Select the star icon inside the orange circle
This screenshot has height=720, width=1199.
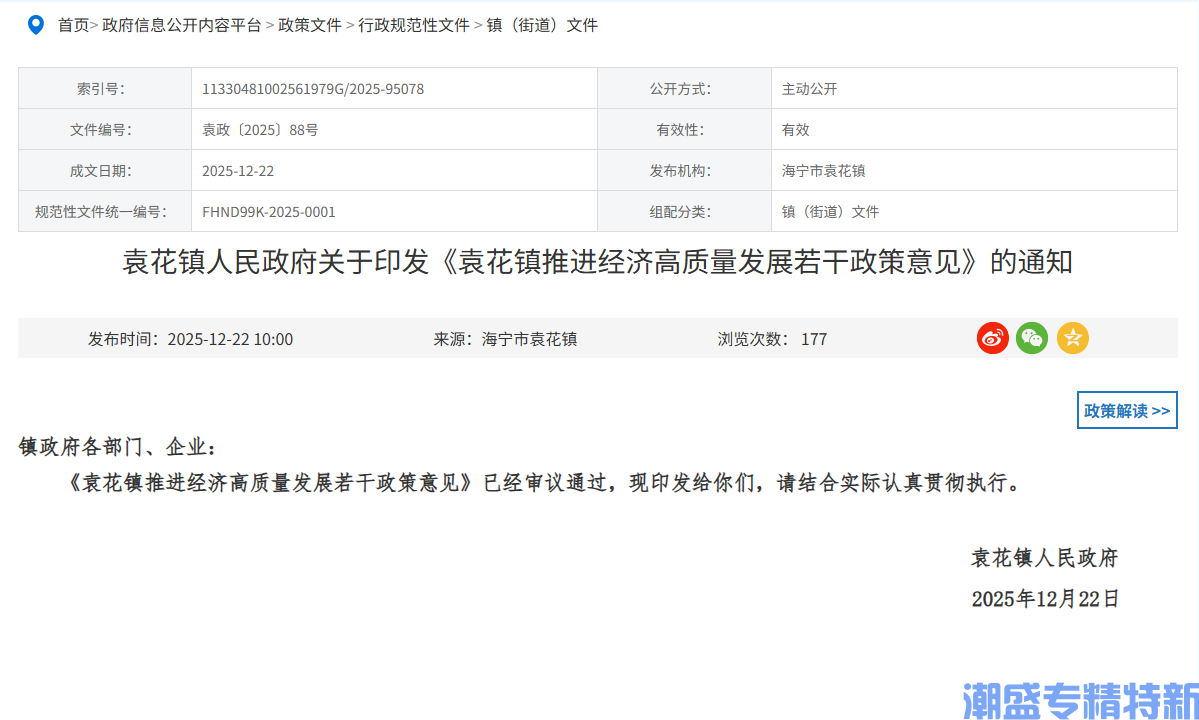pyautogui.click(x=1072, y=338)
